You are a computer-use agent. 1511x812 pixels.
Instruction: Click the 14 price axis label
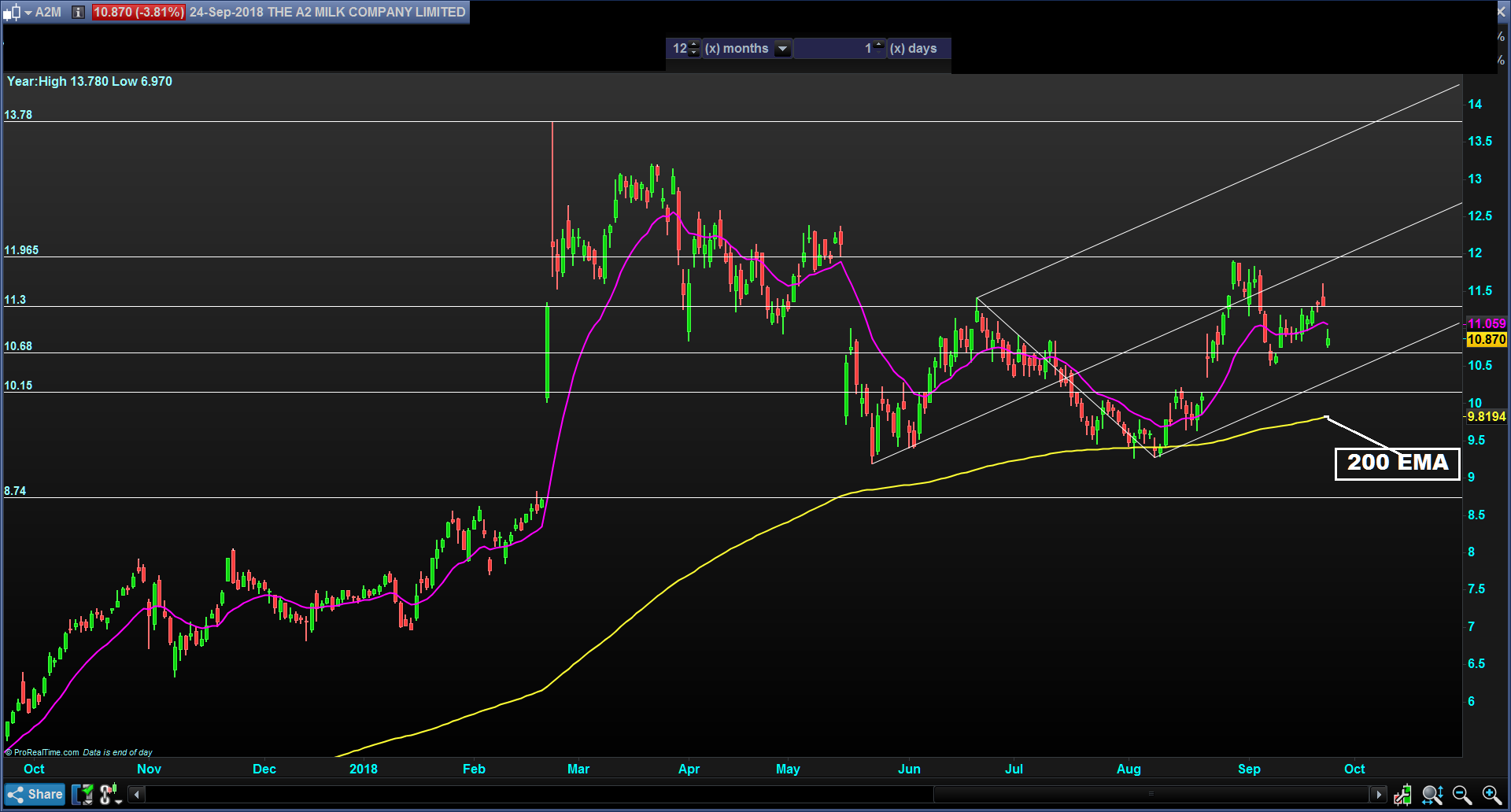1475,104
